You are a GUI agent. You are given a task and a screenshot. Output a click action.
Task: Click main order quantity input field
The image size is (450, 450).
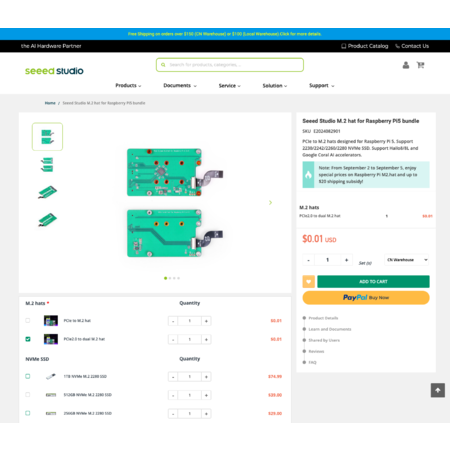tap(327, 260)
